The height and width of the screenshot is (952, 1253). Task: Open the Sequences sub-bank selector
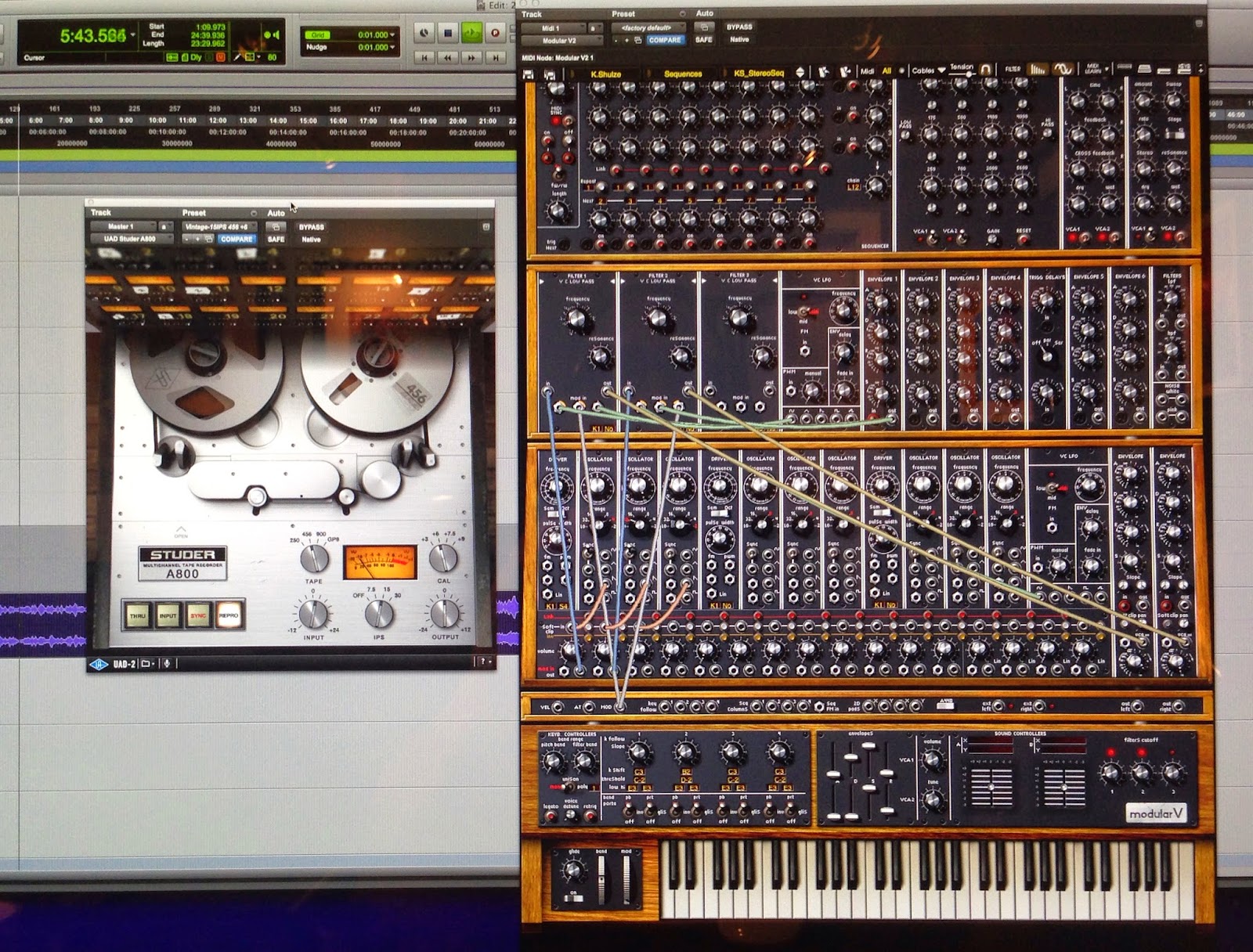684,74
